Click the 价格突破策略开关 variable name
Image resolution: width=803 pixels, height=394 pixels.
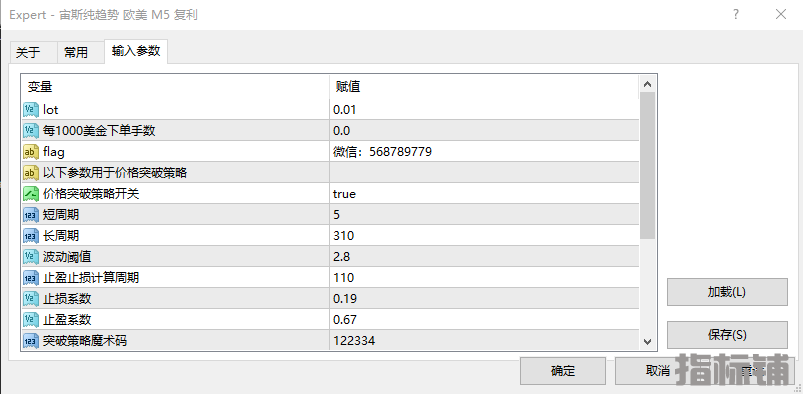(91, 194)
